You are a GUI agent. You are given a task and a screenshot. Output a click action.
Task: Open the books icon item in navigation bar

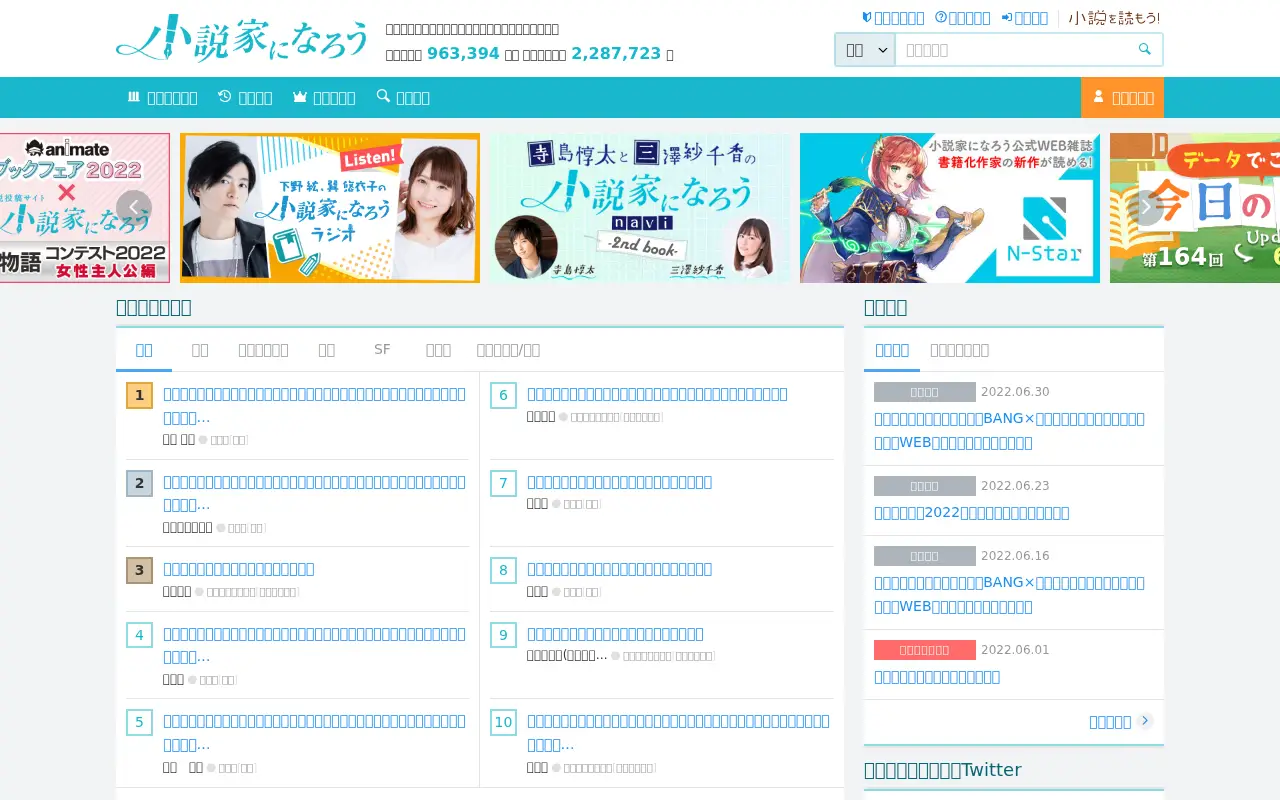162,97
